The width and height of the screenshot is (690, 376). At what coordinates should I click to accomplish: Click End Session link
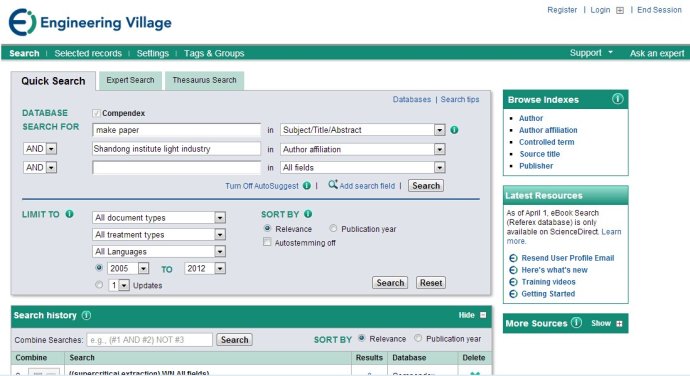tap(659, 10)
